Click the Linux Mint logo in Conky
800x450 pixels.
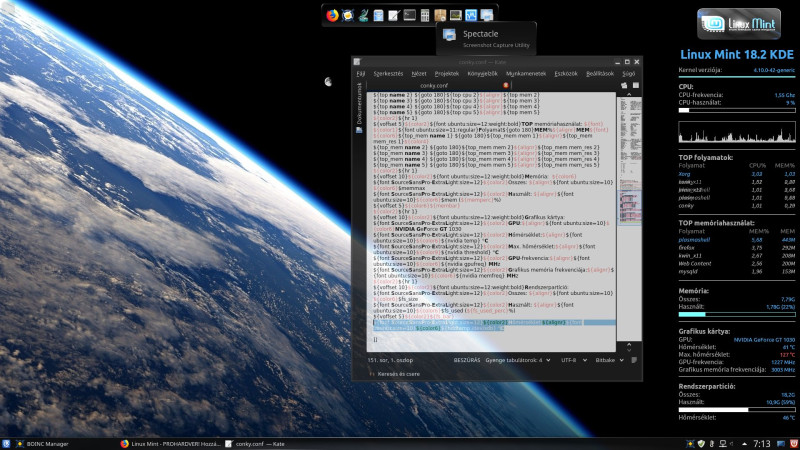click(x=739, y=23)
